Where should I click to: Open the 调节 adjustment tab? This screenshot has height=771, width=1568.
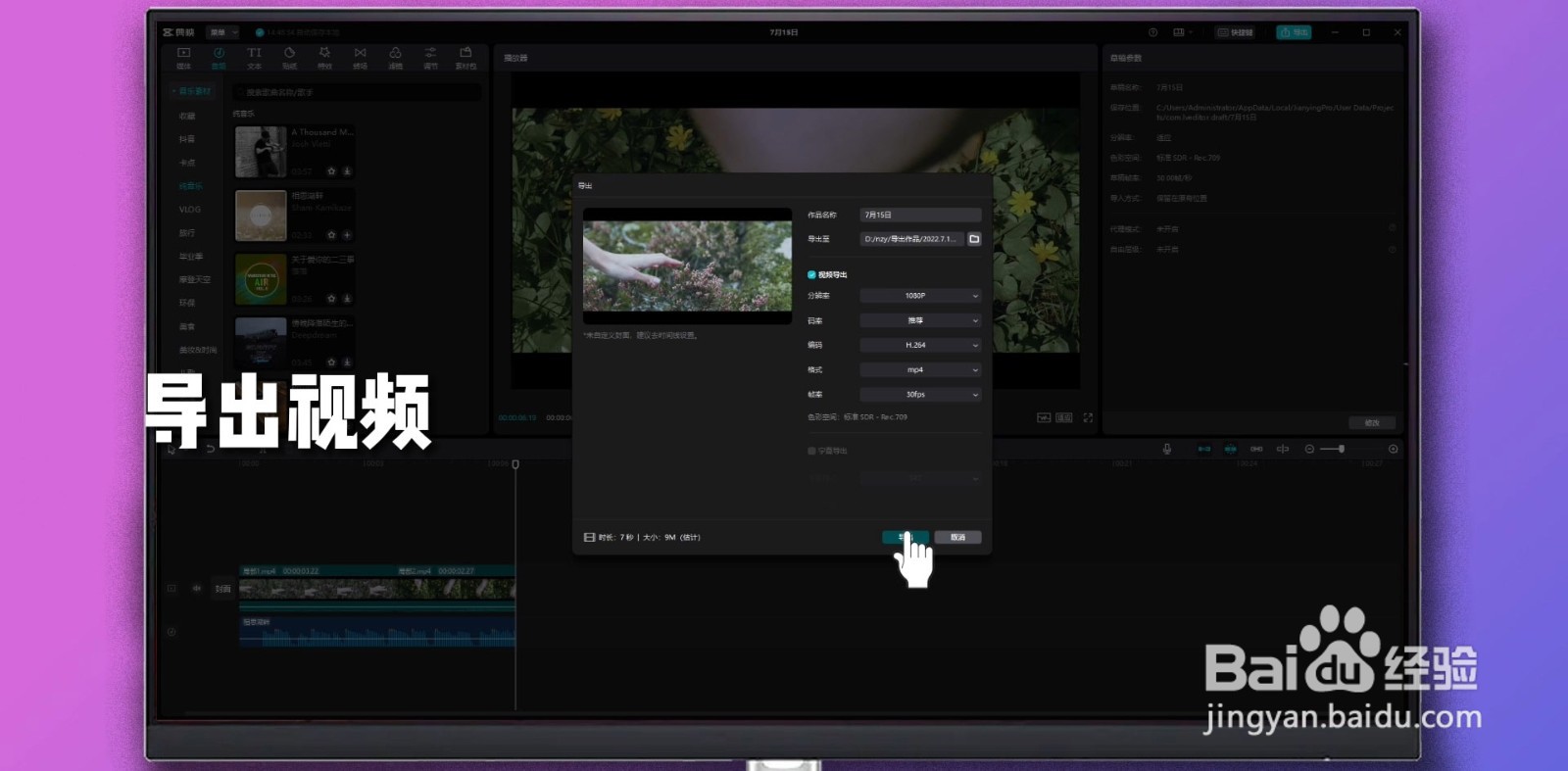pos(430,58)
